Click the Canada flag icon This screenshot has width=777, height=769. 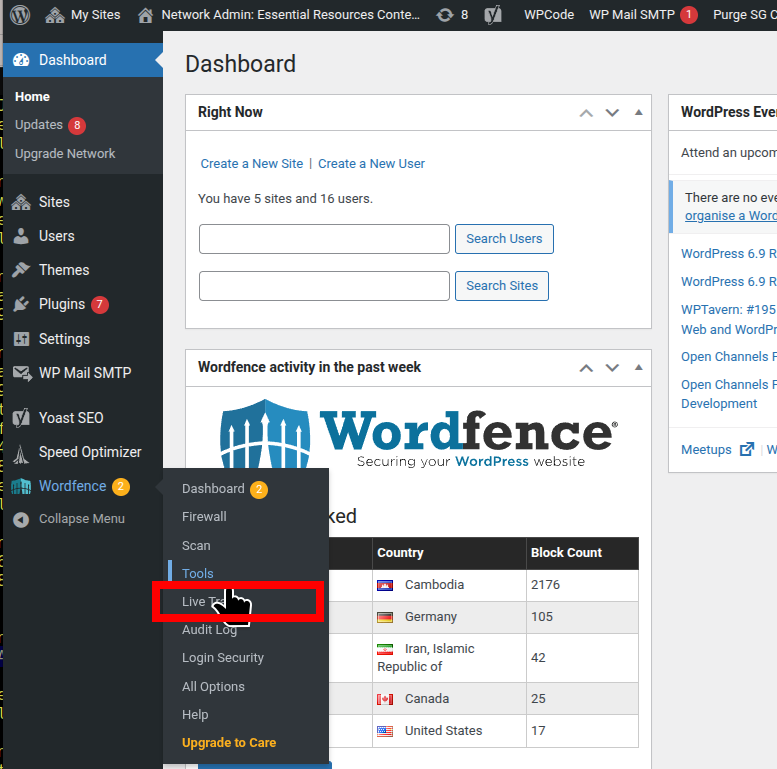pos(385,699)
